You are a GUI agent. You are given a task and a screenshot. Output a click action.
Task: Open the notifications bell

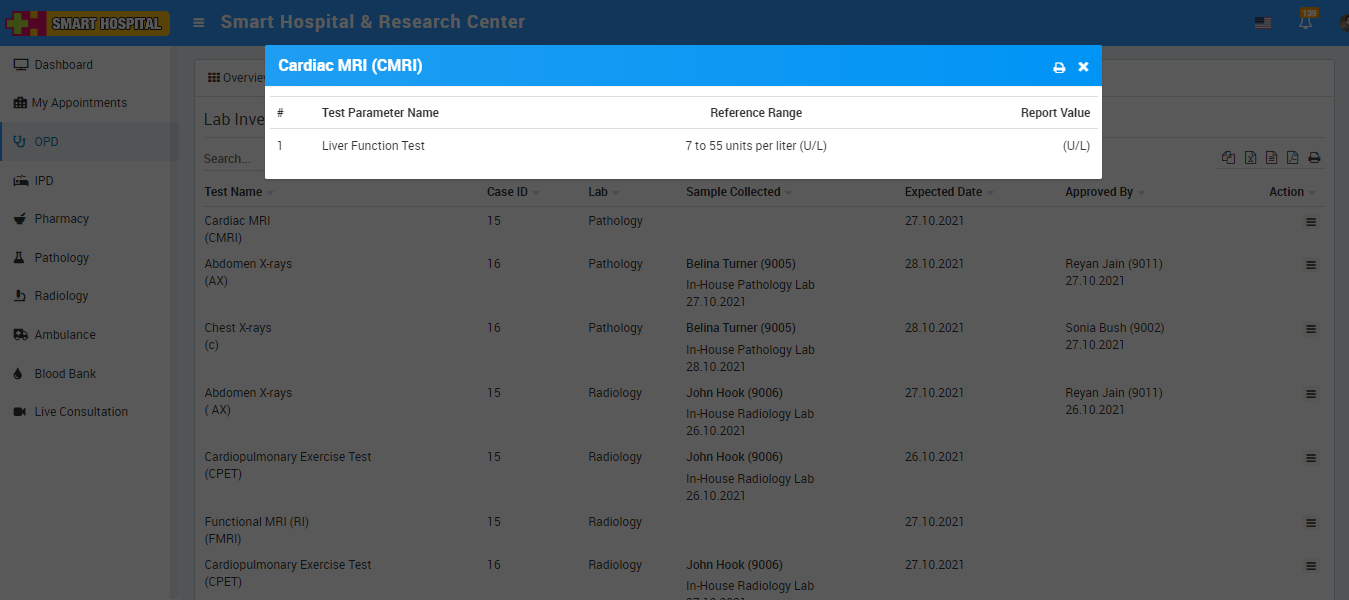(x=1305, y=22)
